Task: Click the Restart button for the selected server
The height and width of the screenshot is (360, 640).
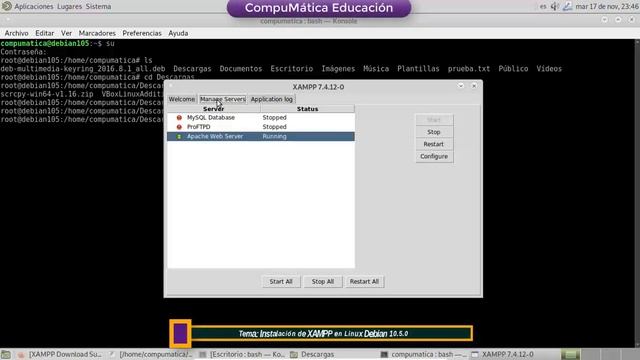Action: [434, 144]
